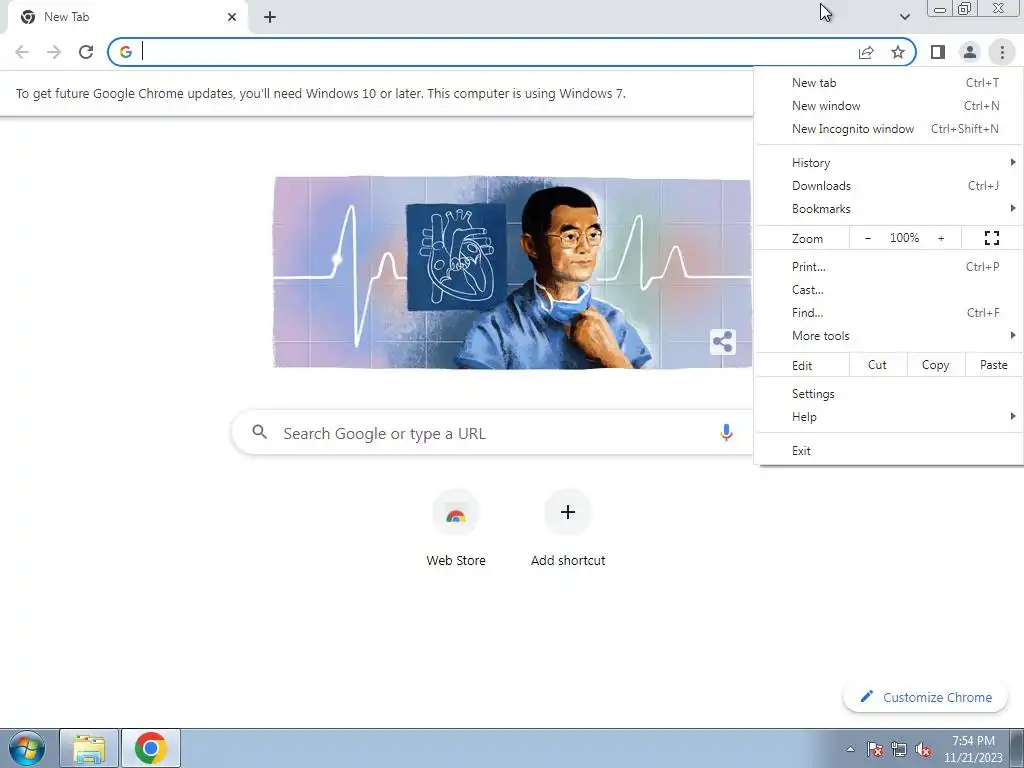Click Cut in the Edit row
1024x768 pixels.
877,365
